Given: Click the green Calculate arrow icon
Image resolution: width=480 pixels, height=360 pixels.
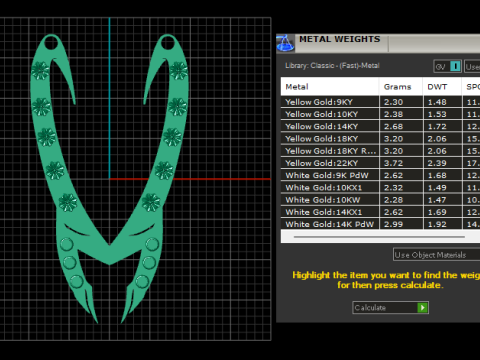Looking at the screenshot, I should coord(422,307).
